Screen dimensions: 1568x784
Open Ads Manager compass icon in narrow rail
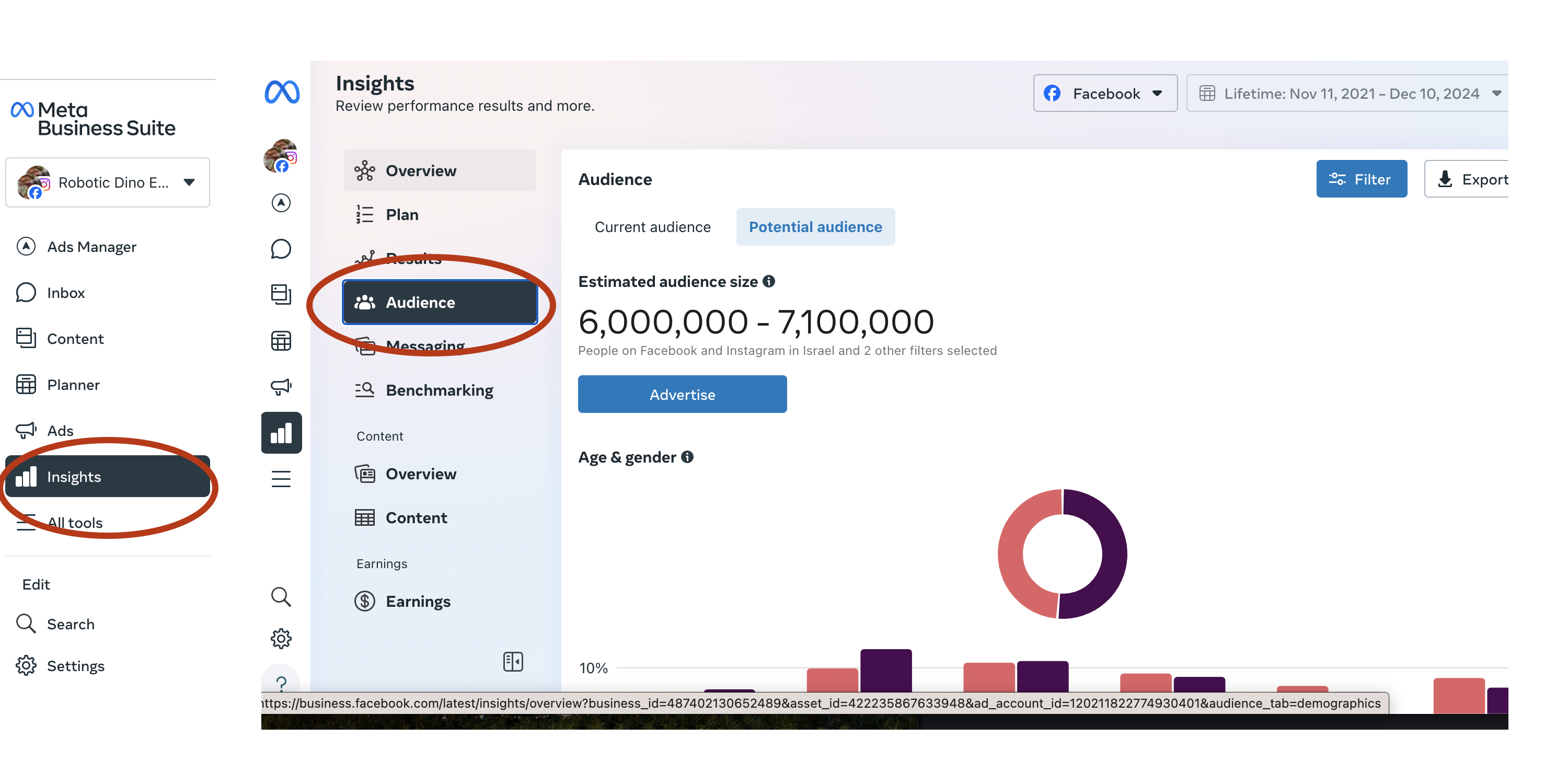[281, 203]
